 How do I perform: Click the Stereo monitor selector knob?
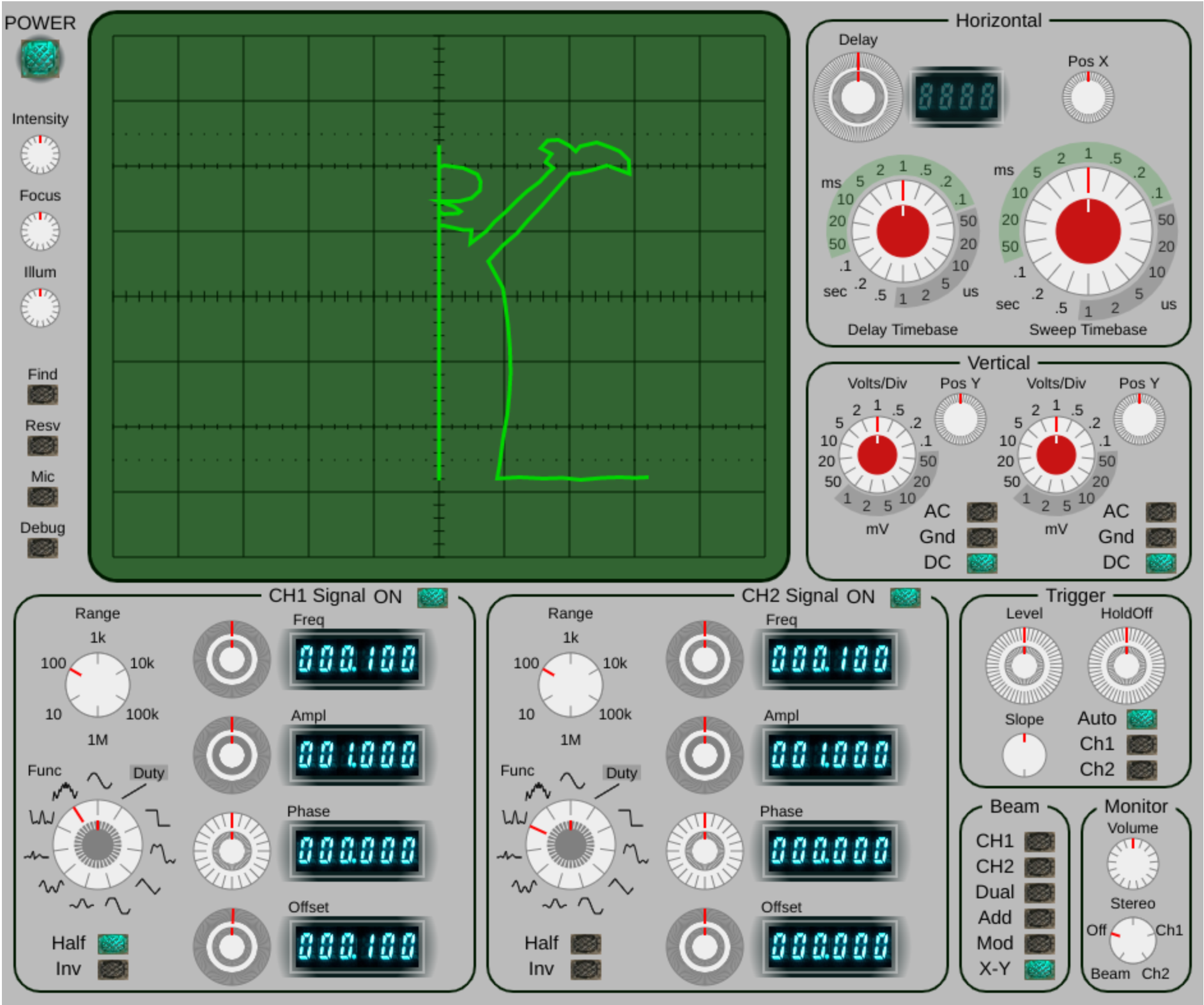(x=1132, y=940)
